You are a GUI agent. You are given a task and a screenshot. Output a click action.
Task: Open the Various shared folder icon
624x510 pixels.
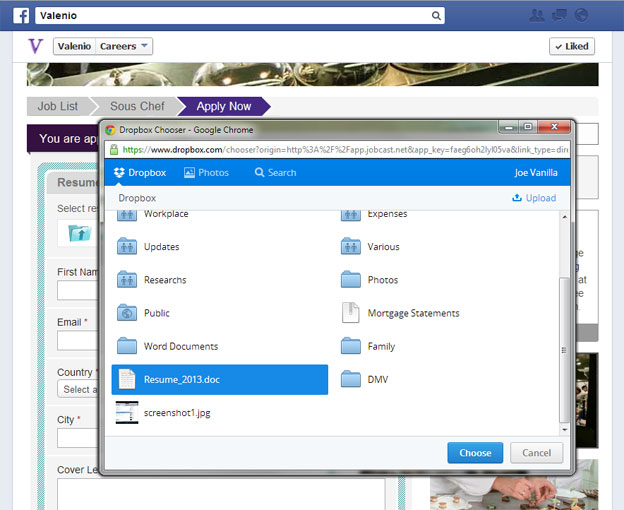point(351,246)
